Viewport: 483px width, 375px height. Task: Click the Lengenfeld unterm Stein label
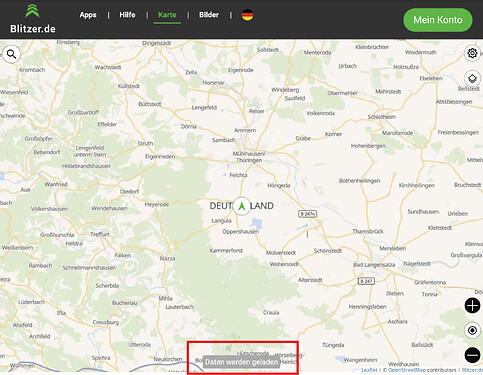tap(90, 151)
